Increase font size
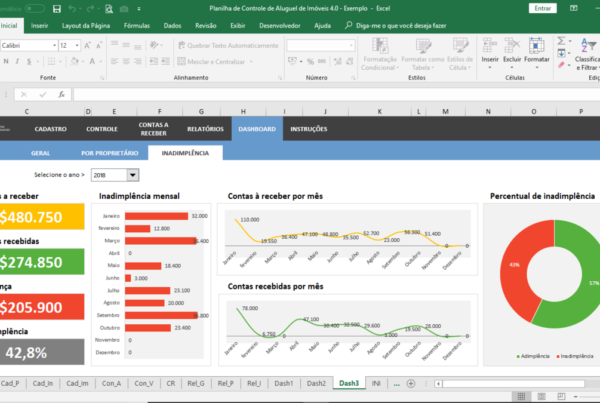 pyautogui.click(x=87, y=46)
